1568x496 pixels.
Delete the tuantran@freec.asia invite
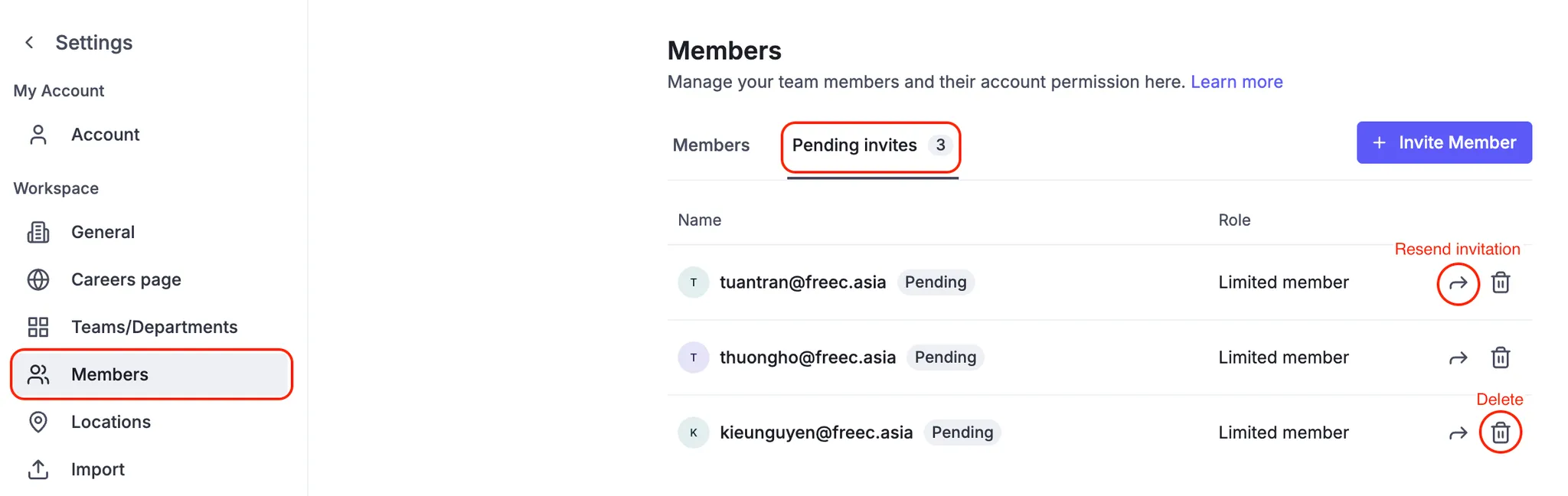(1501, 282)
